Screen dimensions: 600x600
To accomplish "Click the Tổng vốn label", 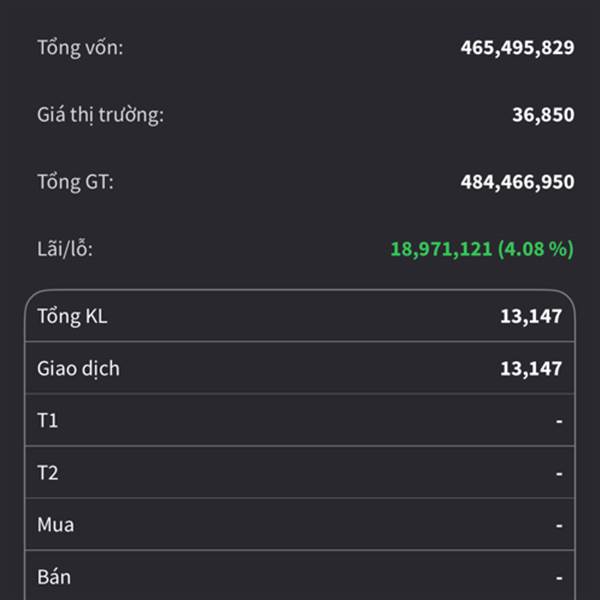I will pos(80,47).
